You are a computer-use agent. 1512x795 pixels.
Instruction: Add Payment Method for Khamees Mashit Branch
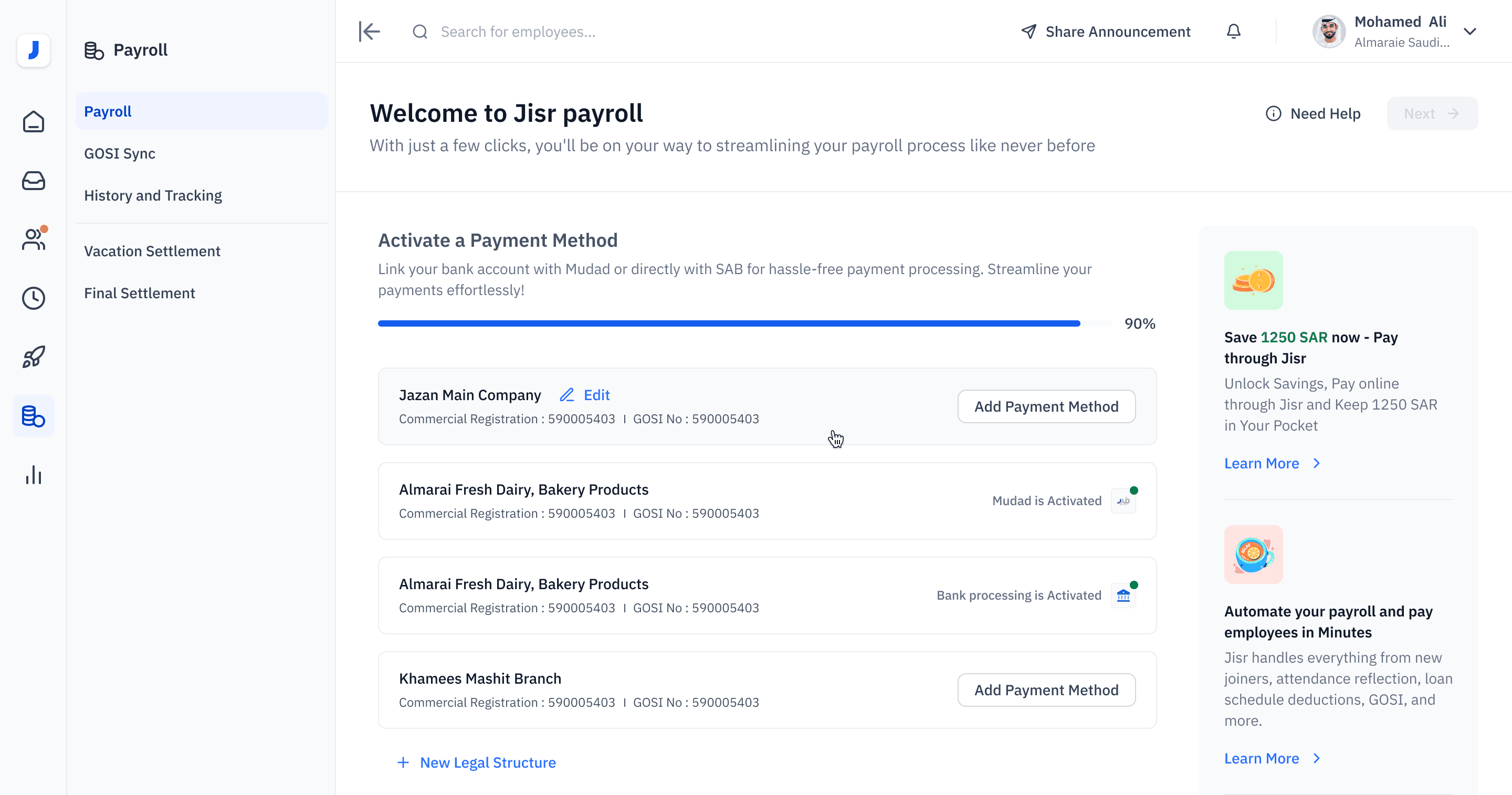[x=1046, y=690]
